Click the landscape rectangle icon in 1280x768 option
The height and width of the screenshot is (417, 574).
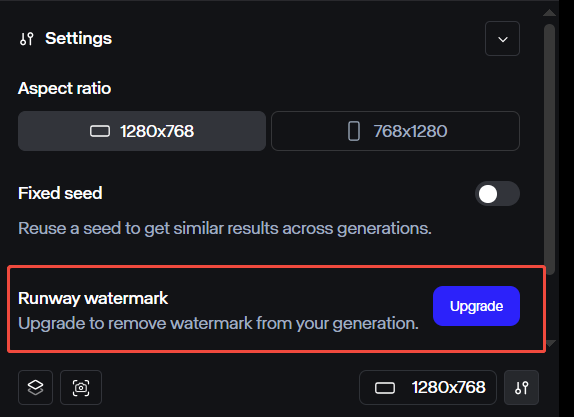[100, 131]
